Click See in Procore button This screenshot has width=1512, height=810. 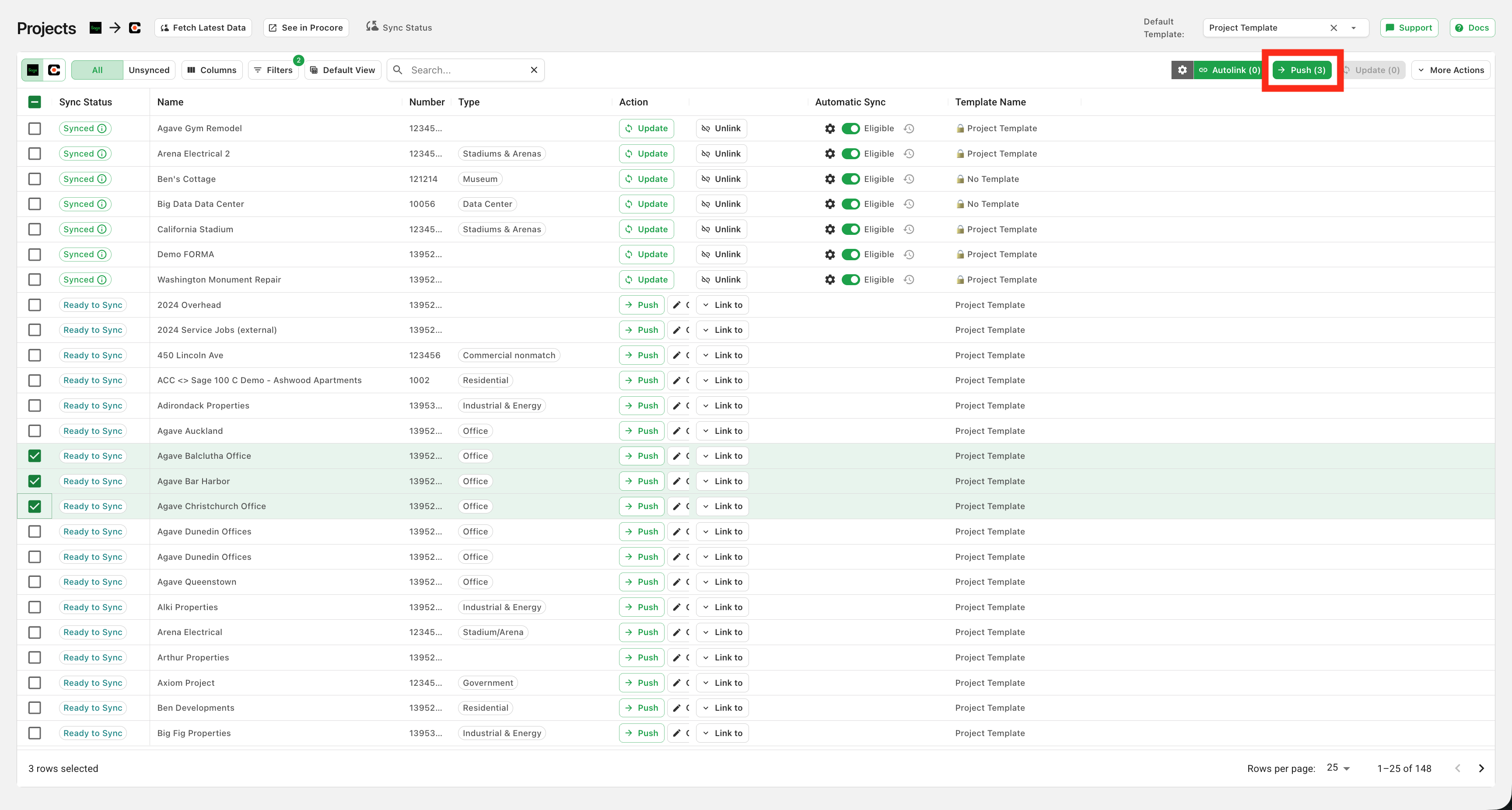(306, 28)
